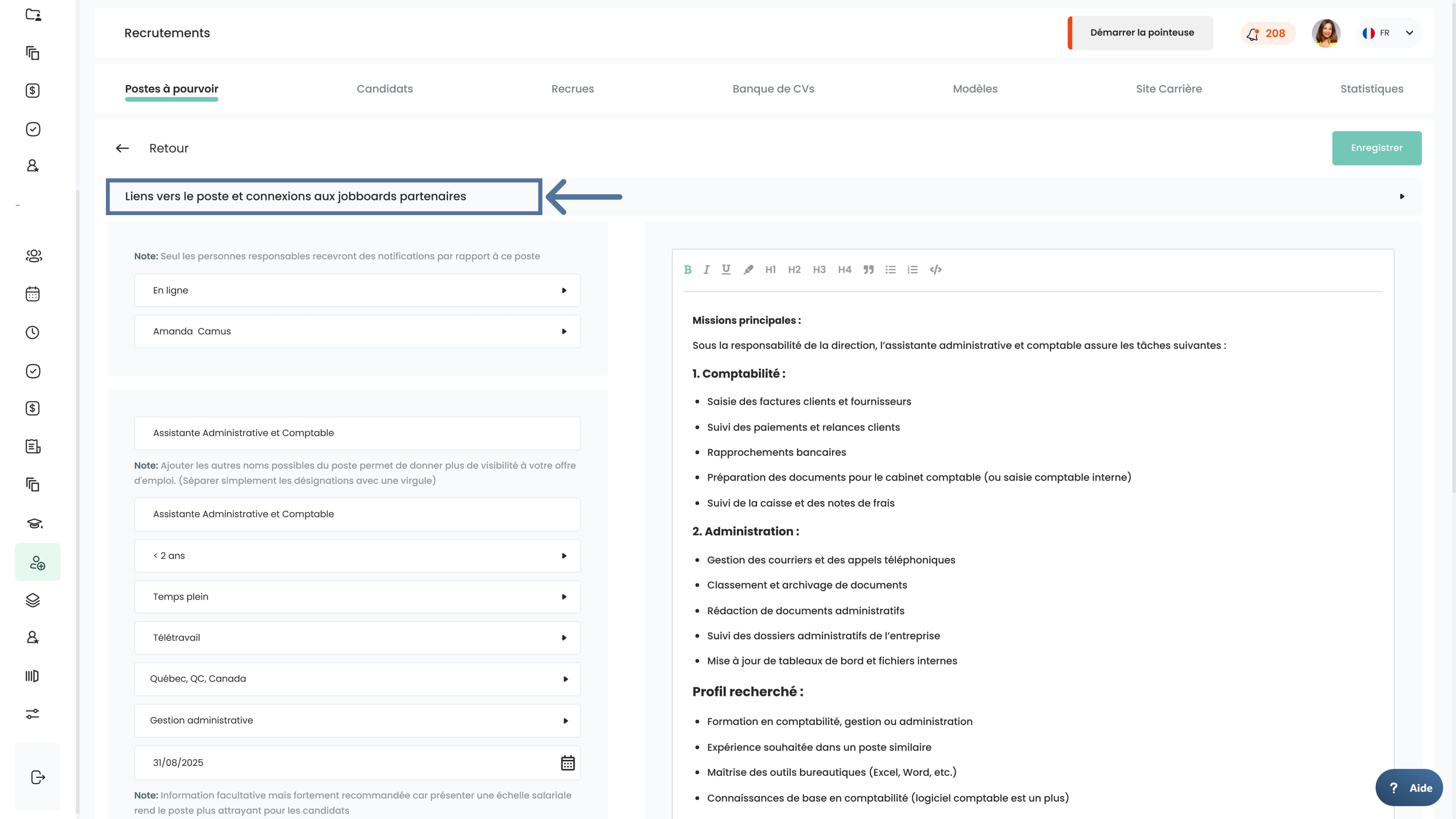Apply bold formatting in the editor toolbar
This screenshot has width=1456, height=819.
[687, 270]
